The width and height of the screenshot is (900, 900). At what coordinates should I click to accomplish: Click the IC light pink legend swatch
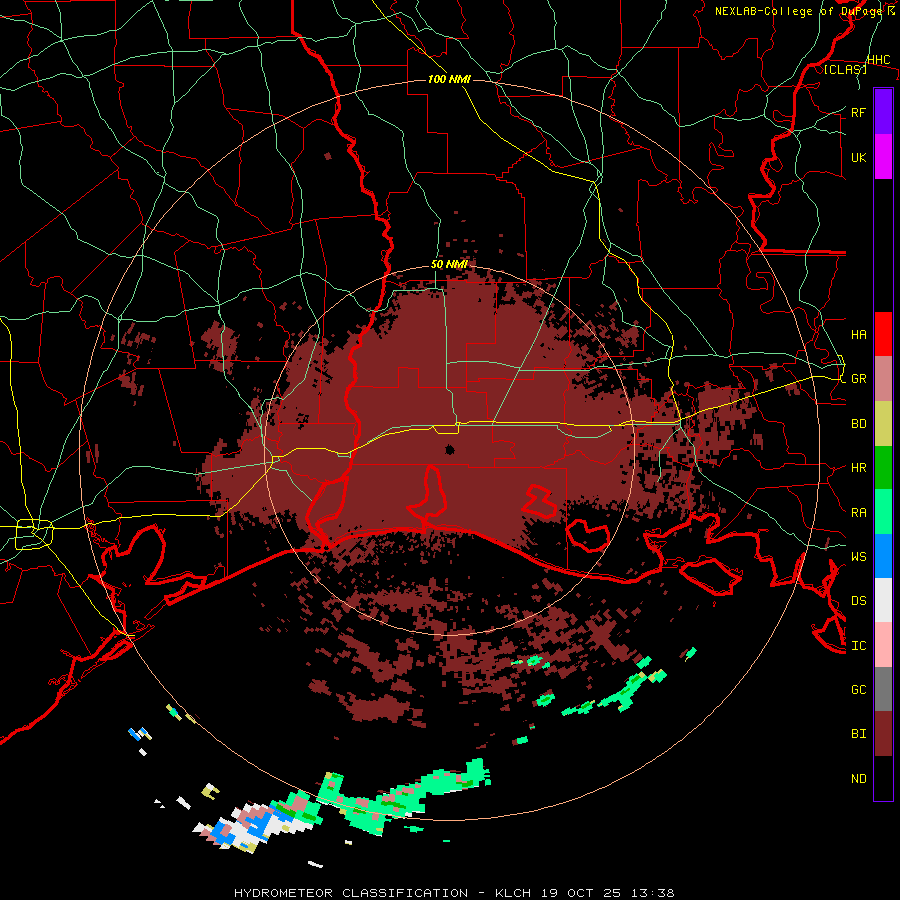click(x=883, y=645)
